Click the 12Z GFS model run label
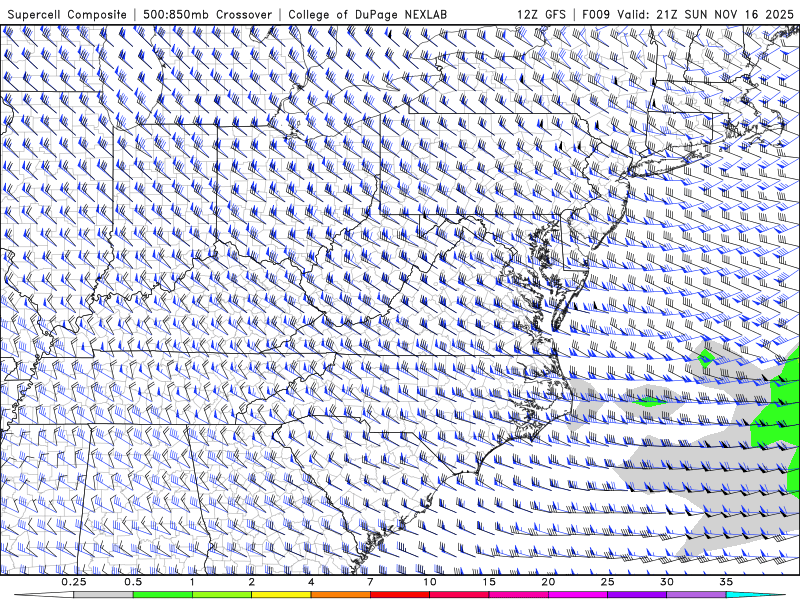Image resolution: width=800 pixels, height=600 pixels. coord(541,14)
